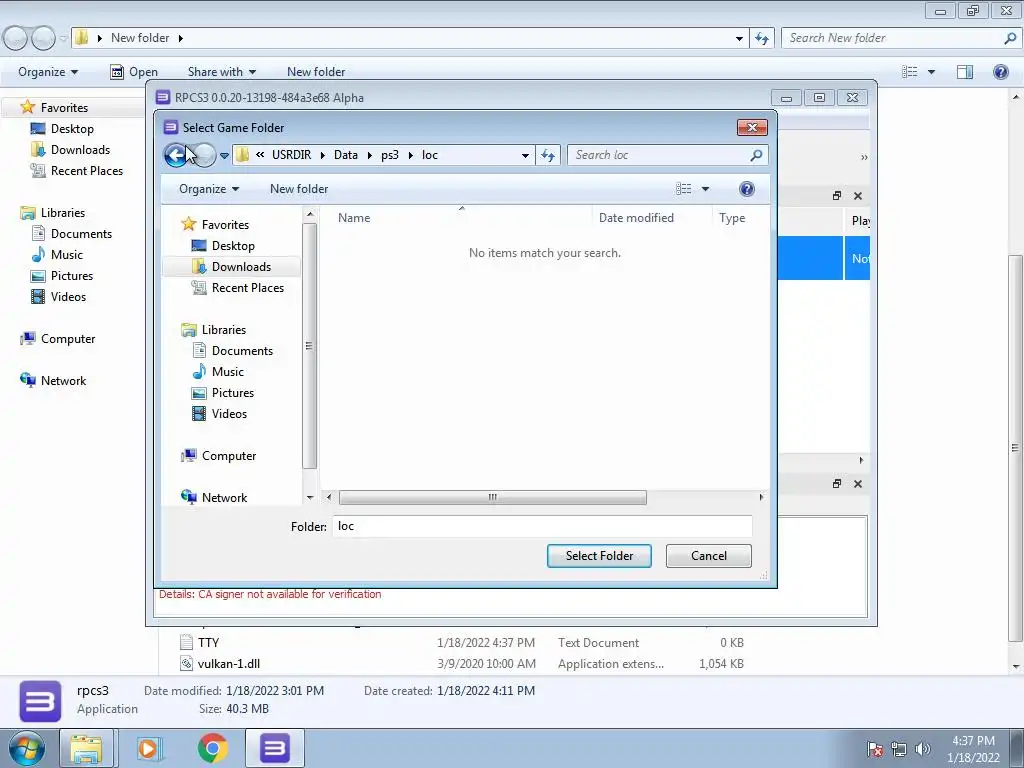Image resolution: width=1024 pixels, height=768 pixels.
Task: Click ps3 in the dialog address path
Action: pyautogui.click(x=390, y=155)
